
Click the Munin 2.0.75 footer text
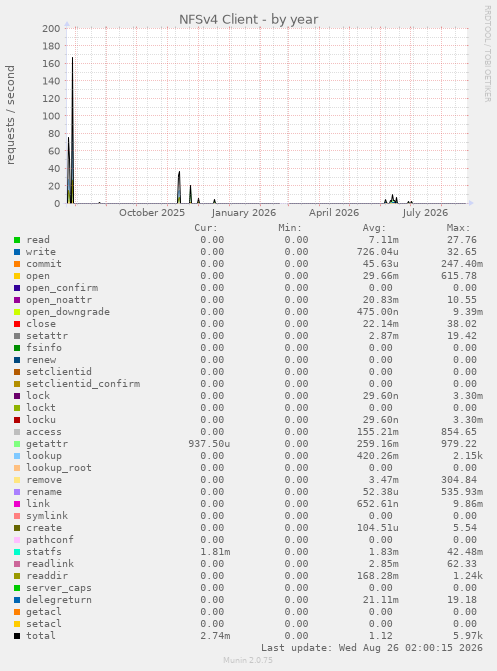click(248, 660)
